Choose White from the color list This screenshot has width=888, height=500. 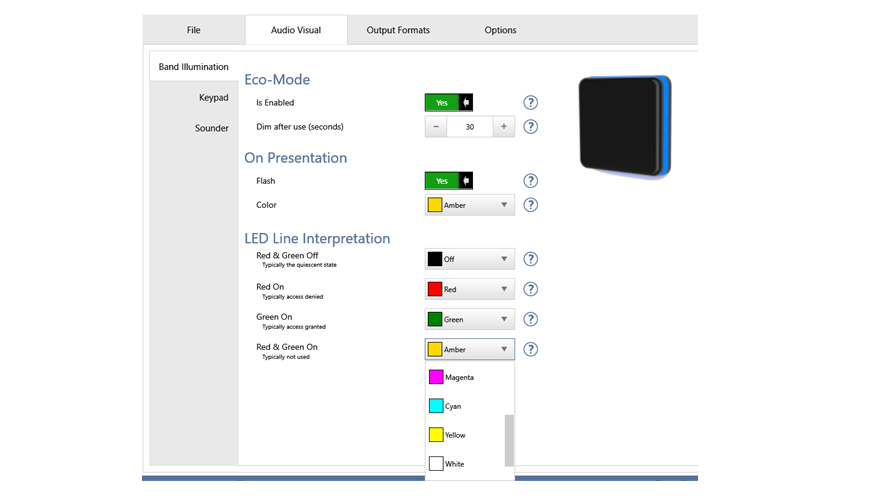(465, 464)
